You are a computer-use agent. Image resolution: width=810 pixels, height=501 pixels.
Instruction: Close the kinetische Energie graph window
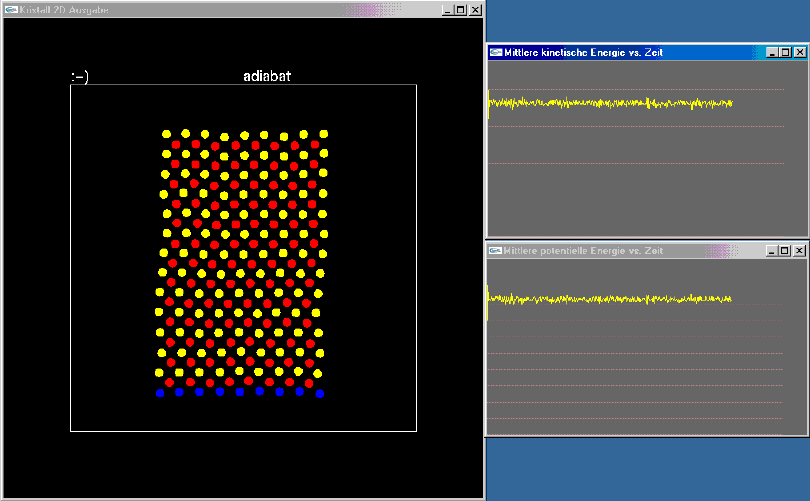(800, 53)
